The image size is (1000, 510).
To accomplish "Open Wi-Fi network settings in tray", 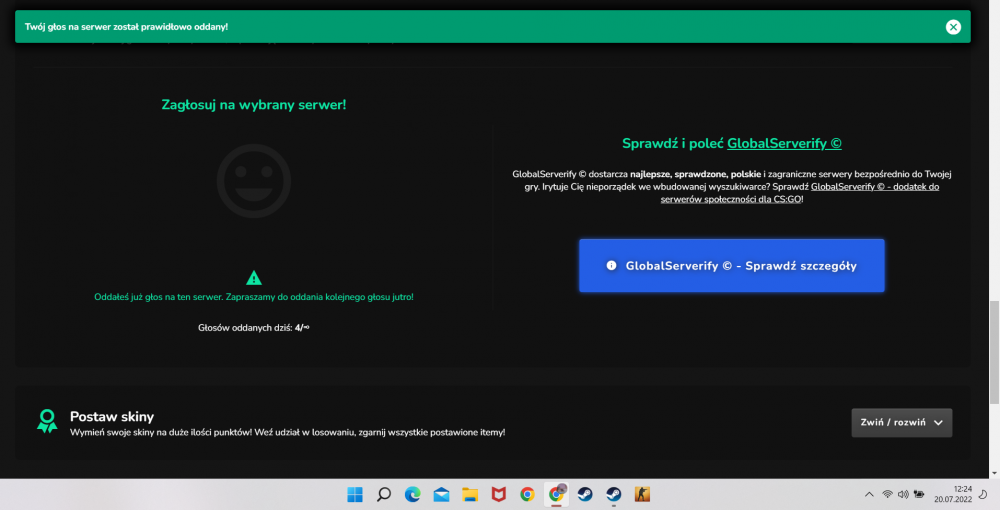I will click(x=887, y=494).
